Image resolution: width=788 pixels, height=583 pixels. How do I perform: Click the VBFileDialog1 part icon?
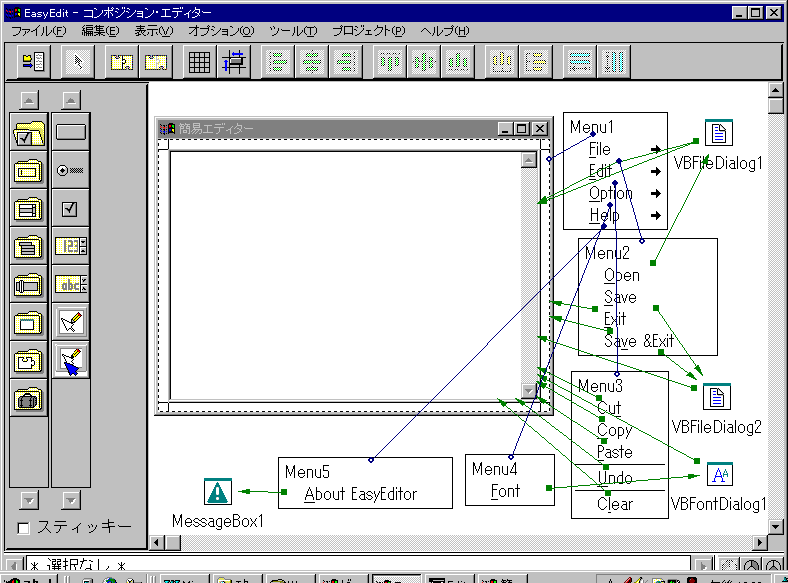pyautogui.click(x=717, y=134)
